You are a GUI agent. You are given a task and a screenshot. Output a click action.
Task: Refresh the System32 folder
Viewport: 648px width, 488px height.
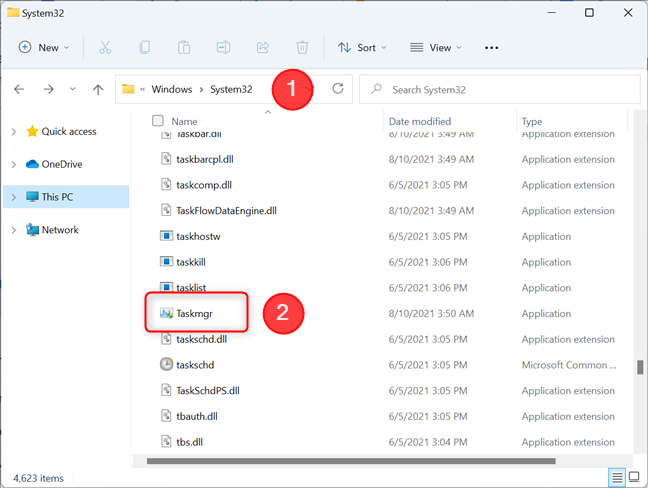pos(338,88)
